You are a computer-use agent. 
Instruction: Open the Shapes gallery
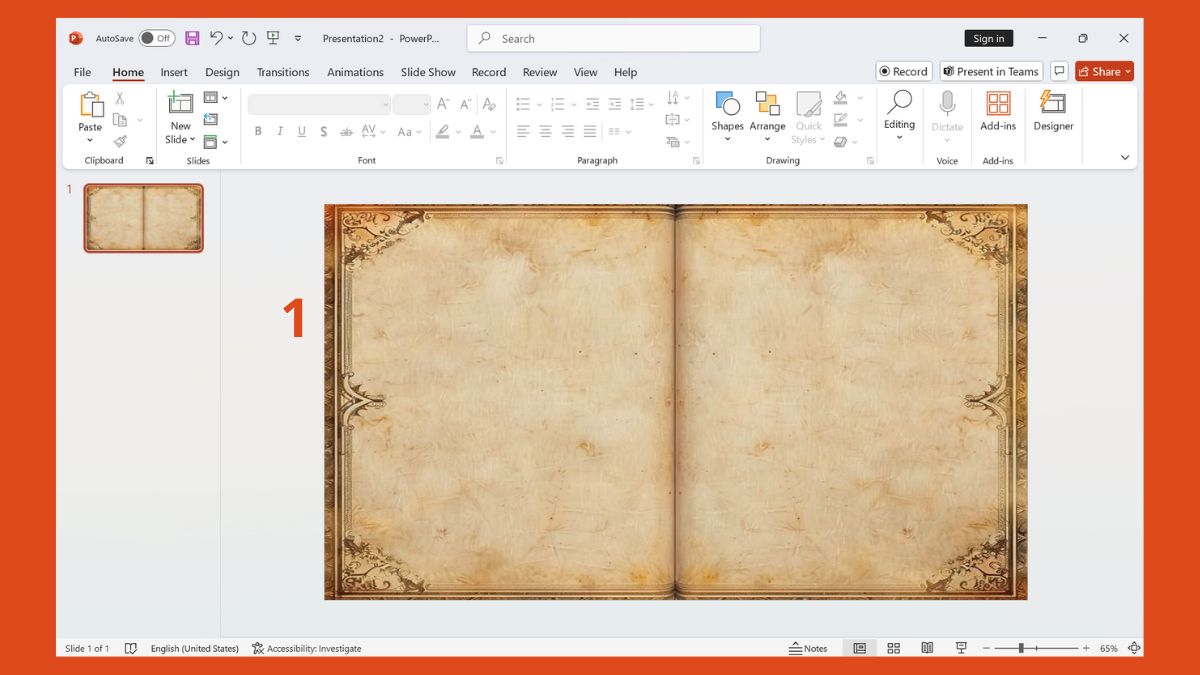[x=727, y=115]
